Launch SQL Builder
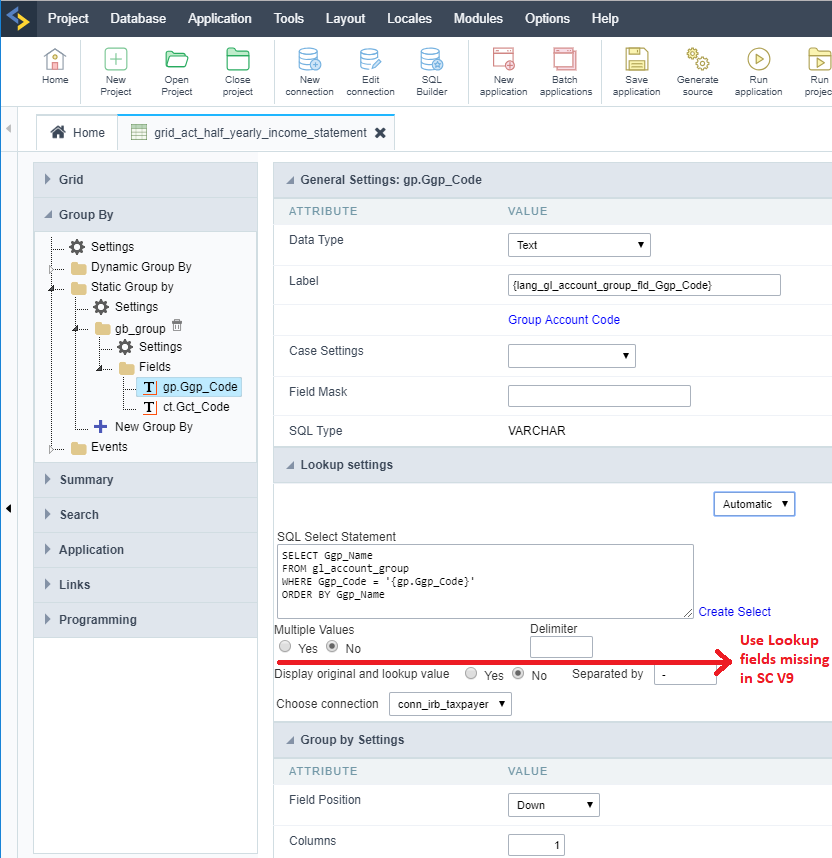The image size is (832, 858). [x=432, y=72]
